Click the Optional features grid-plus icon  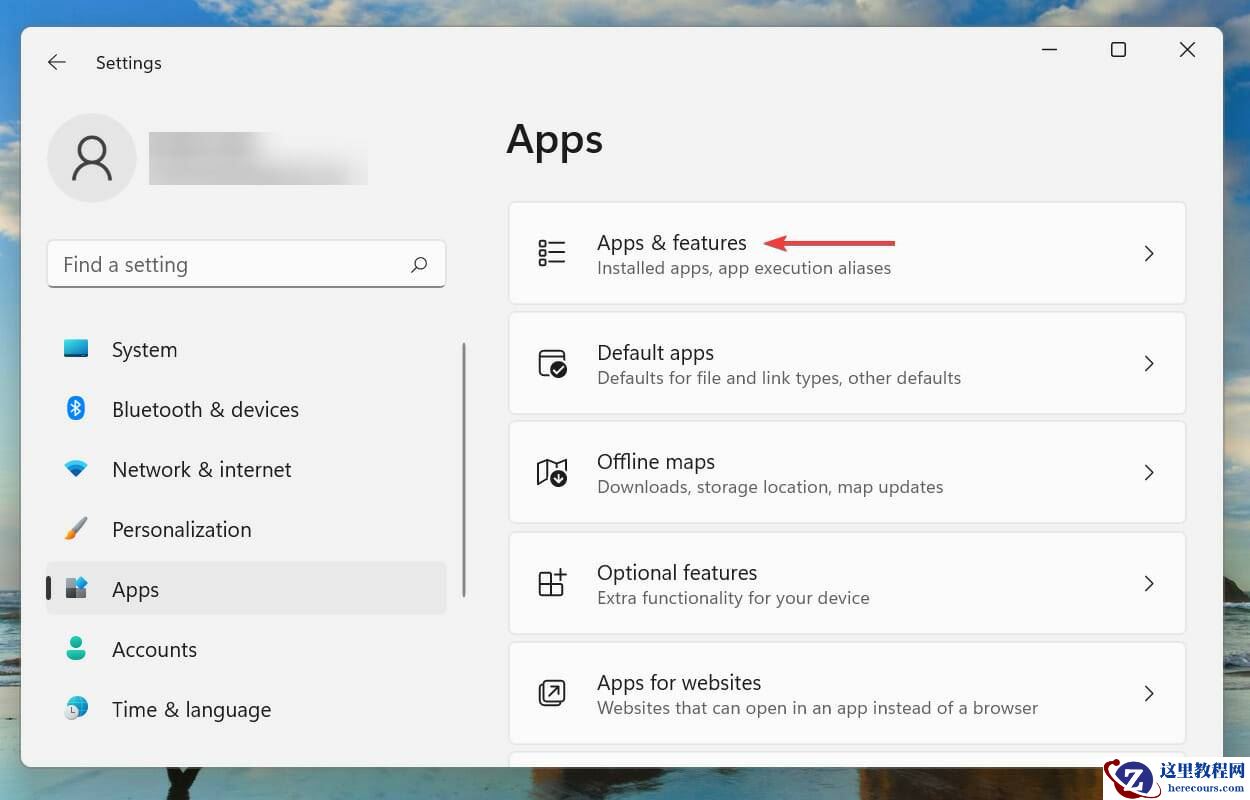point(552,583)
